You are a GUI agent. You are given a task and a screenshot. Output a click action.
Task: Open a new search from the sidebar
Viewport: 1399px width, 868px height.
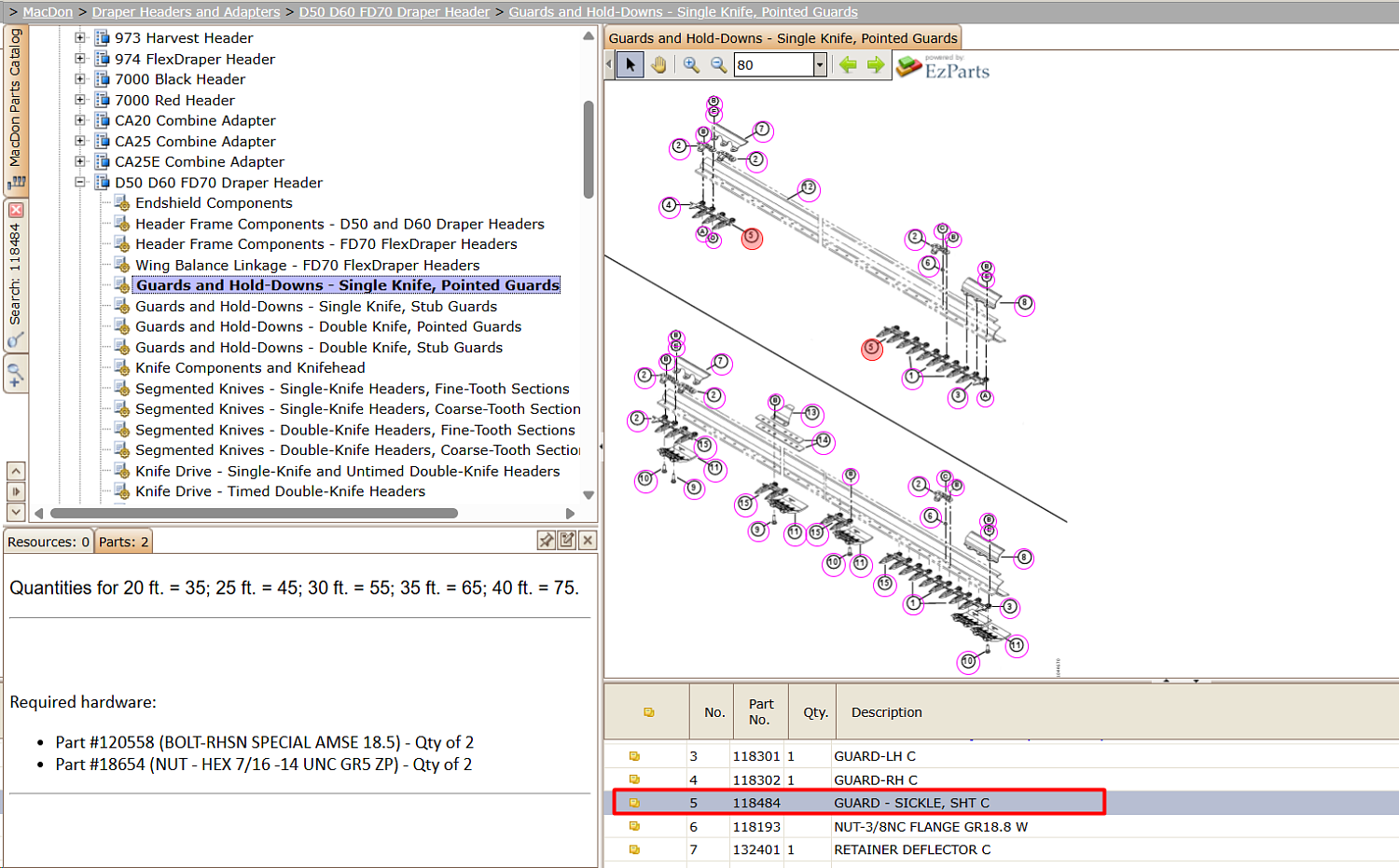(x=16, y=375)
